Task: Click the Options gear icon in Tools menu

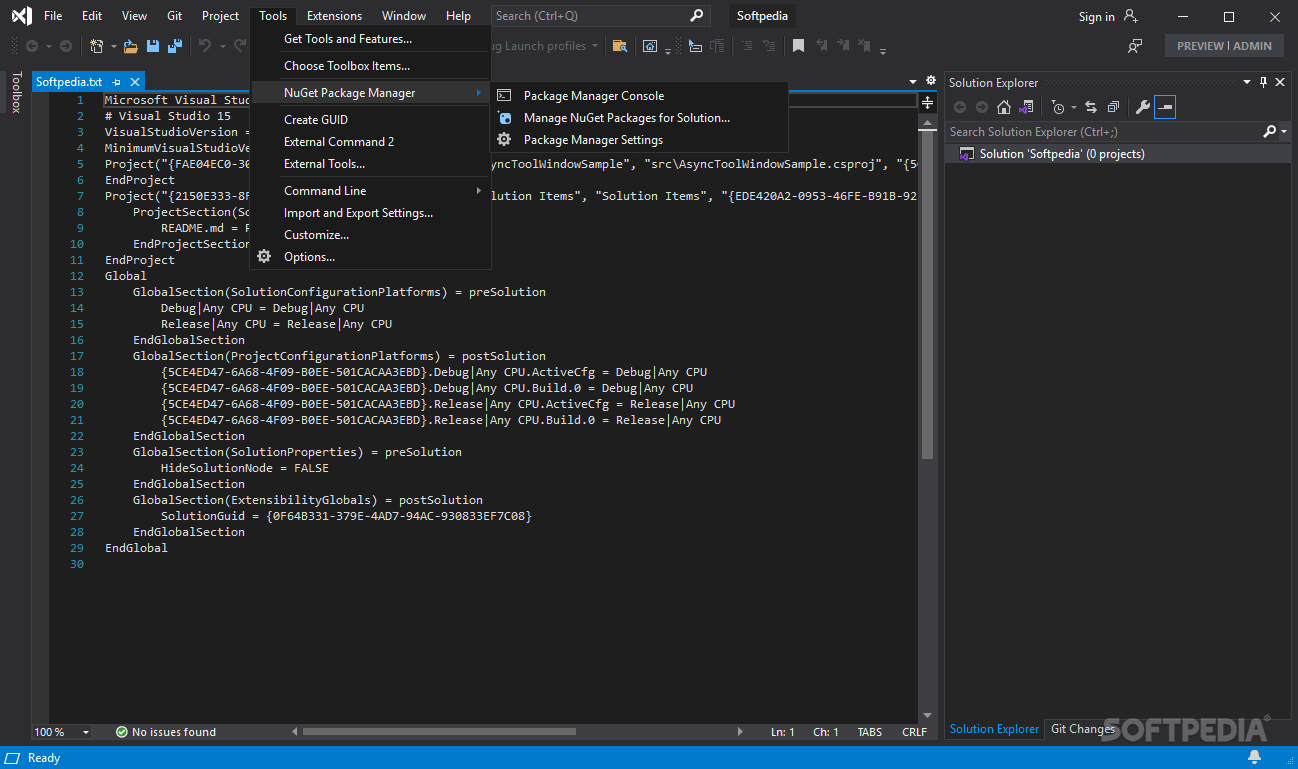Action: pyautogui.click(x=264, y=257)
